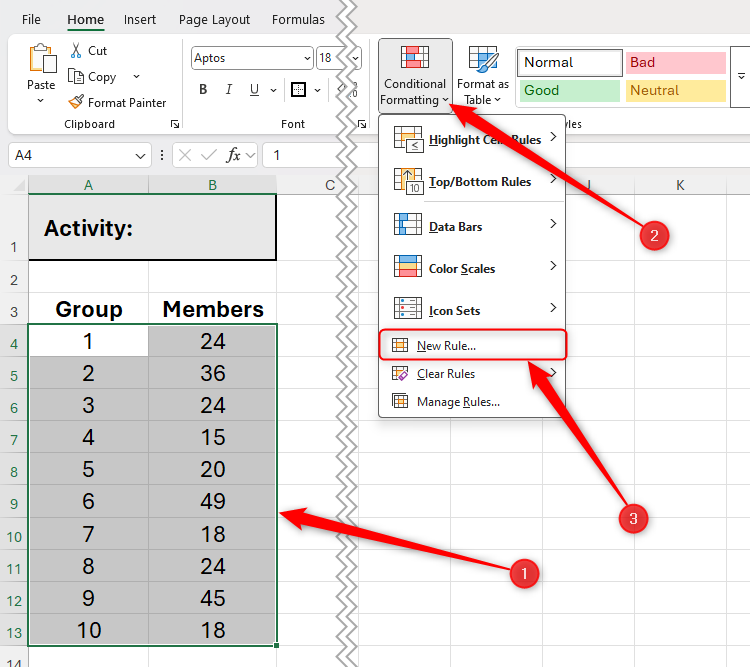
Task: Toggle Italic formatting
Action: pos(229,90)
